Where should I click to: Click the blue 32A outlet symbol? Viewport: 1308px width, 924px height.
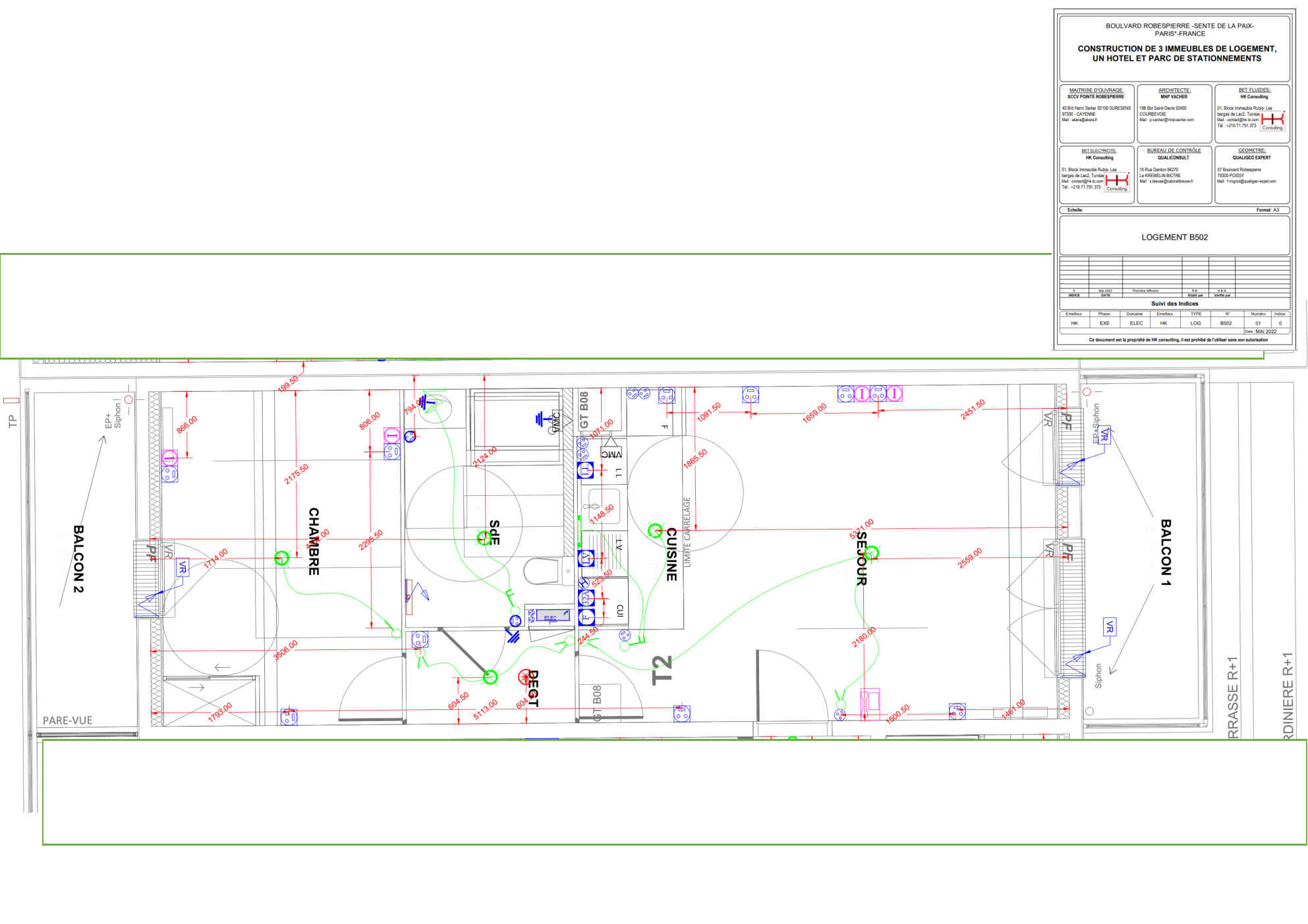[586, 598]
